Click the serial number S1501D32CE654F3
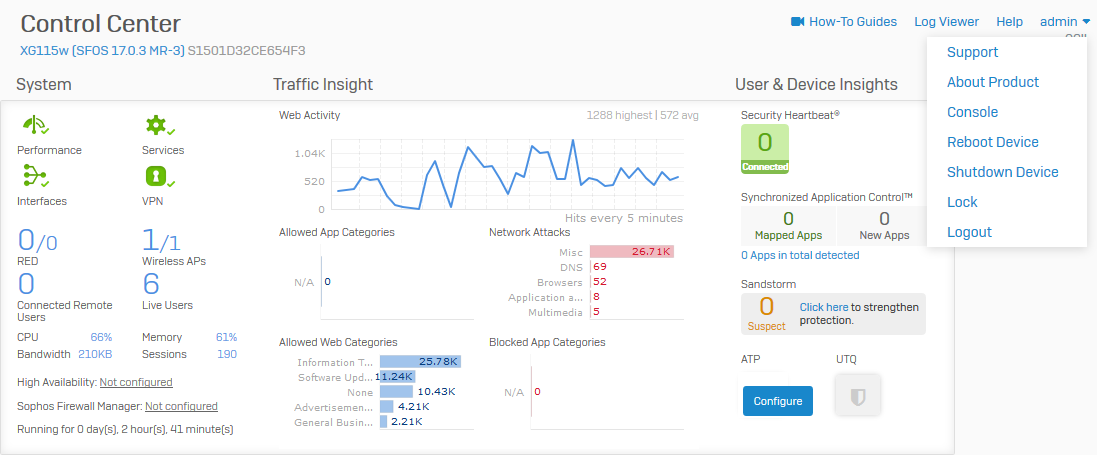 [x=246, y=50]
